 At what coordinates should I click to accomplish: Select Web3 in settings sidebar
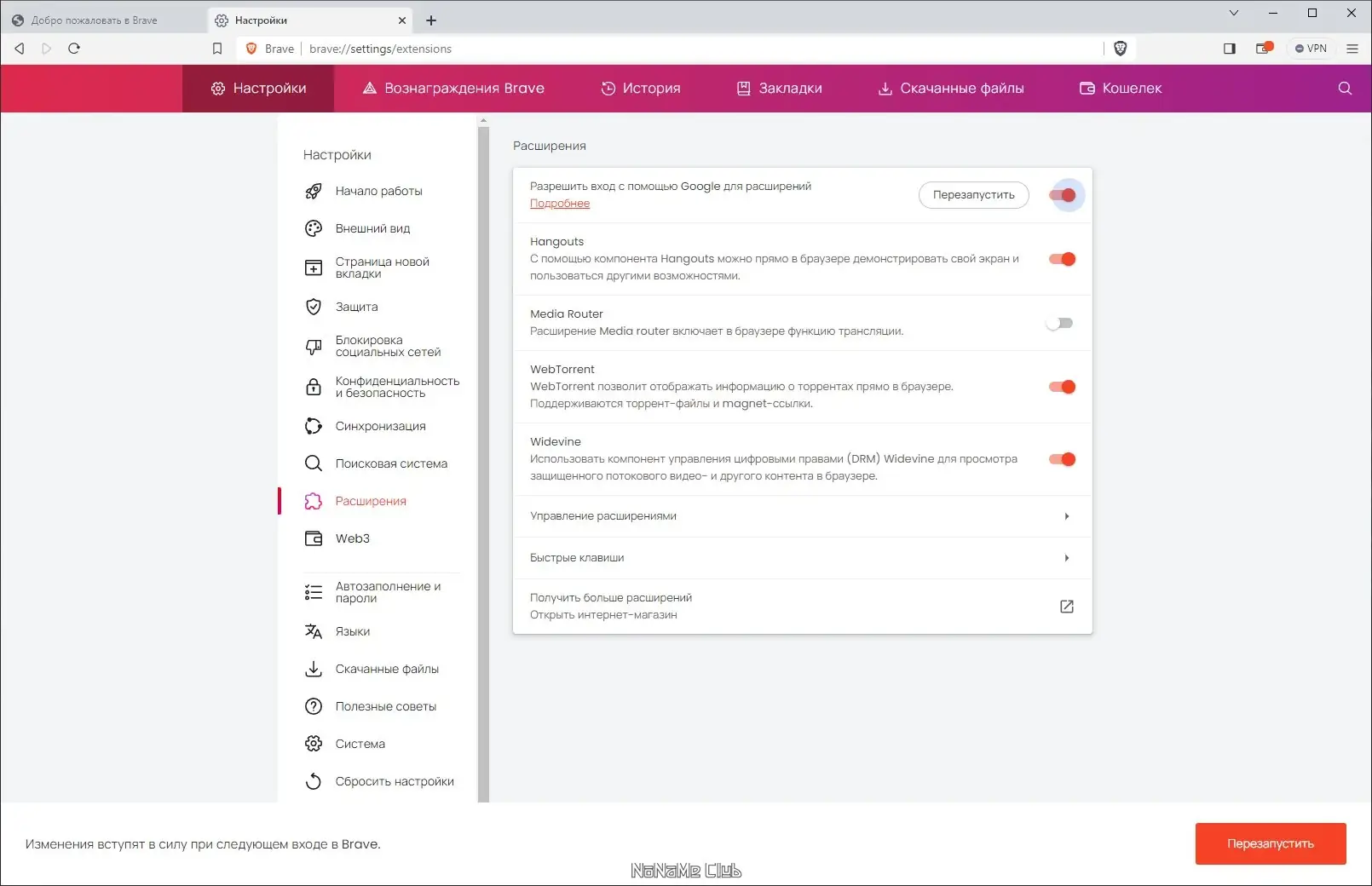[x=353, y=538]
